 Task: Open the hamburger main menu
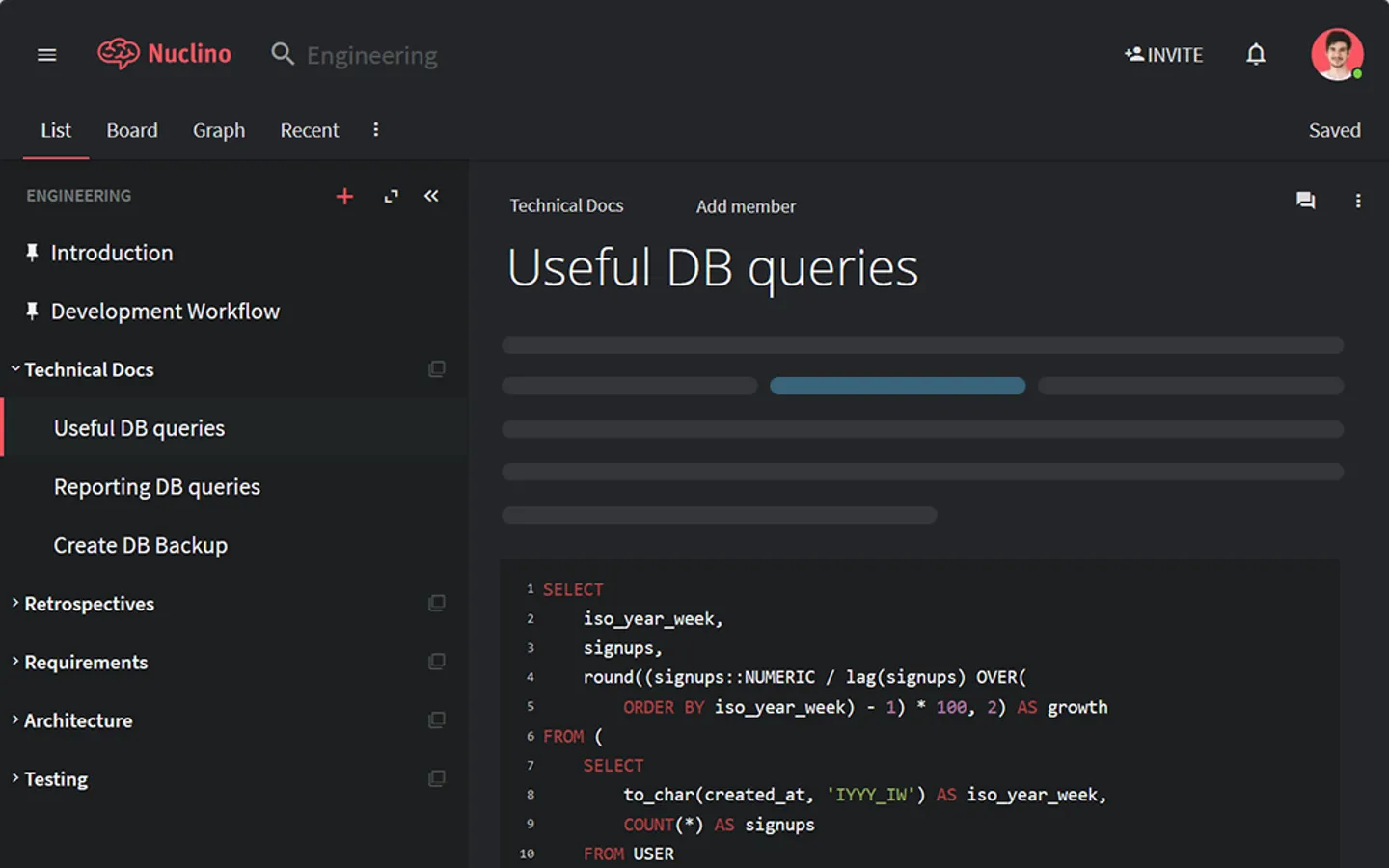pos(46,55)
